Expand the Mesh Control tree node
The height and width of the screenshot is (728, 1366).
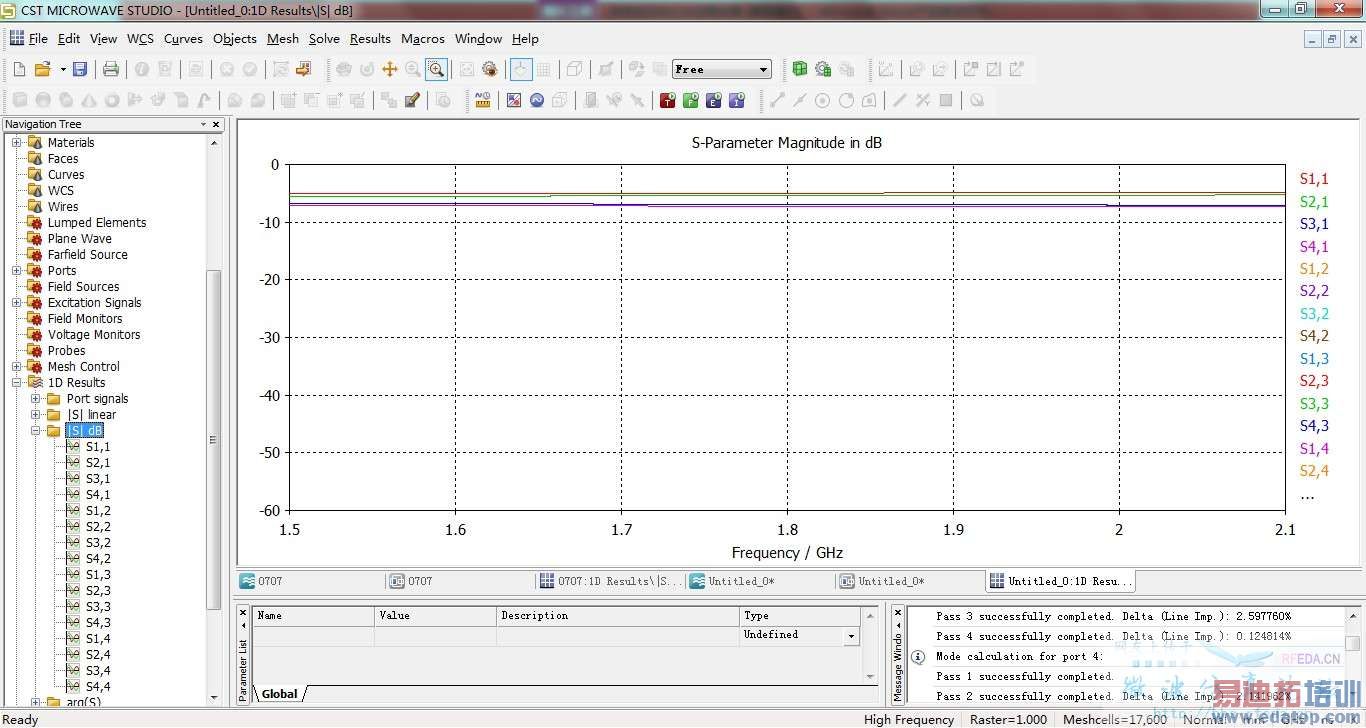tap(17, 367)
